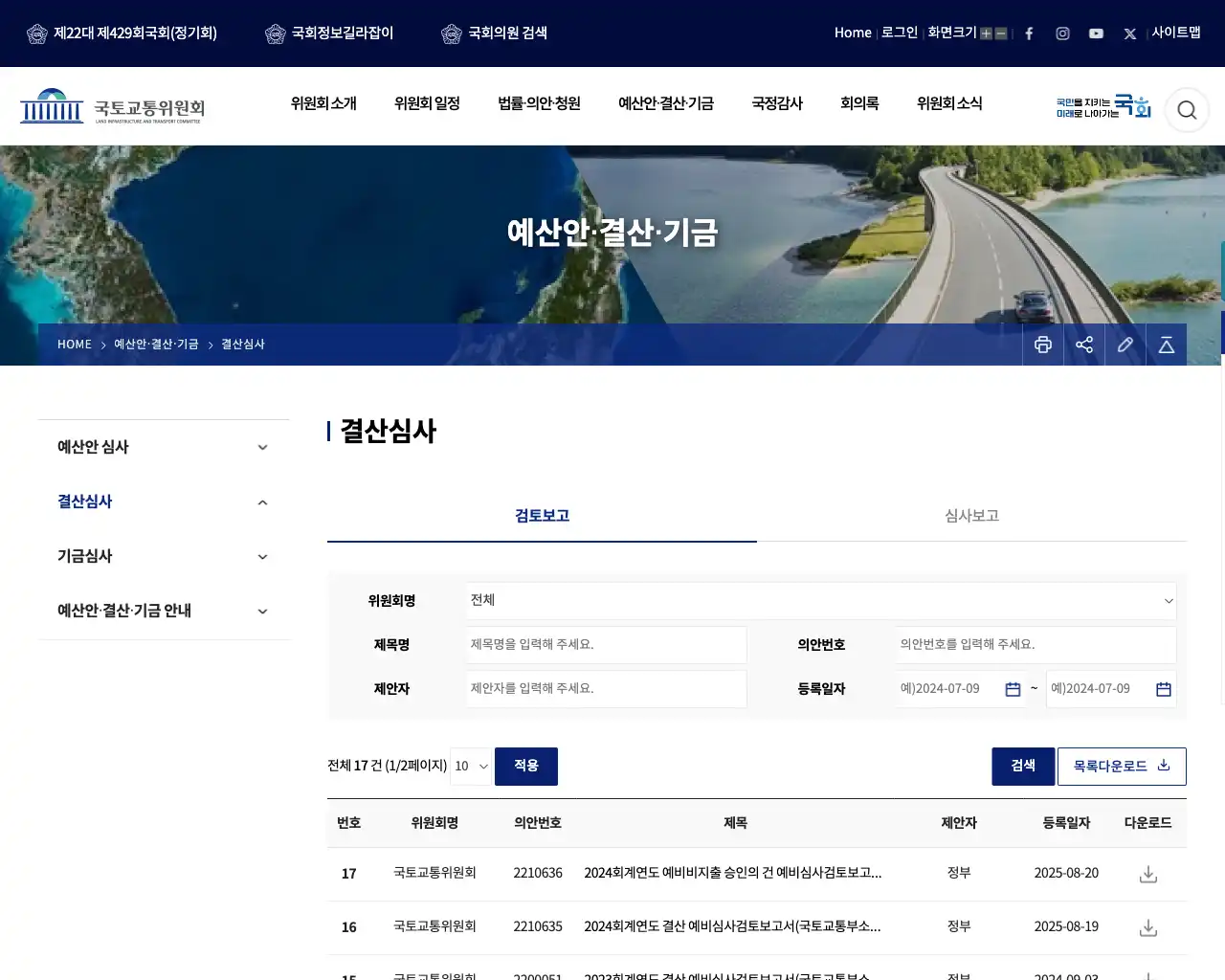Focus the 제안자 input field
The image size is (1225, 980).
607,689
